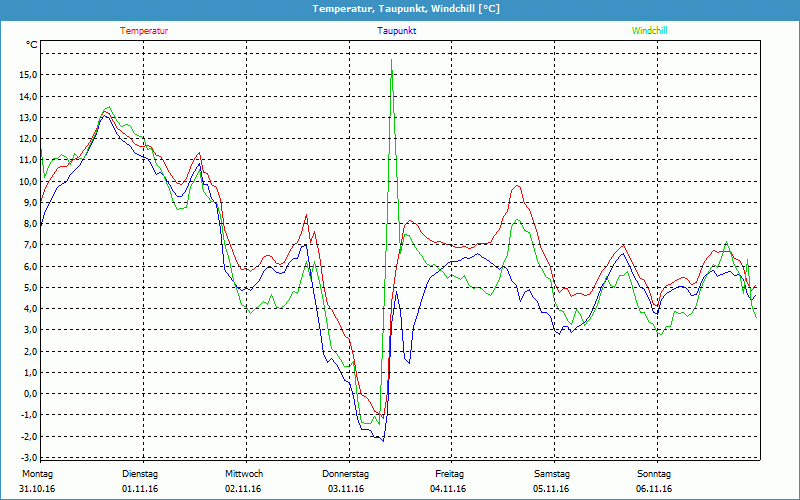
Task: Click the -2,0 y-axis value
Action: pyautogui.click(x=29, y=436)
